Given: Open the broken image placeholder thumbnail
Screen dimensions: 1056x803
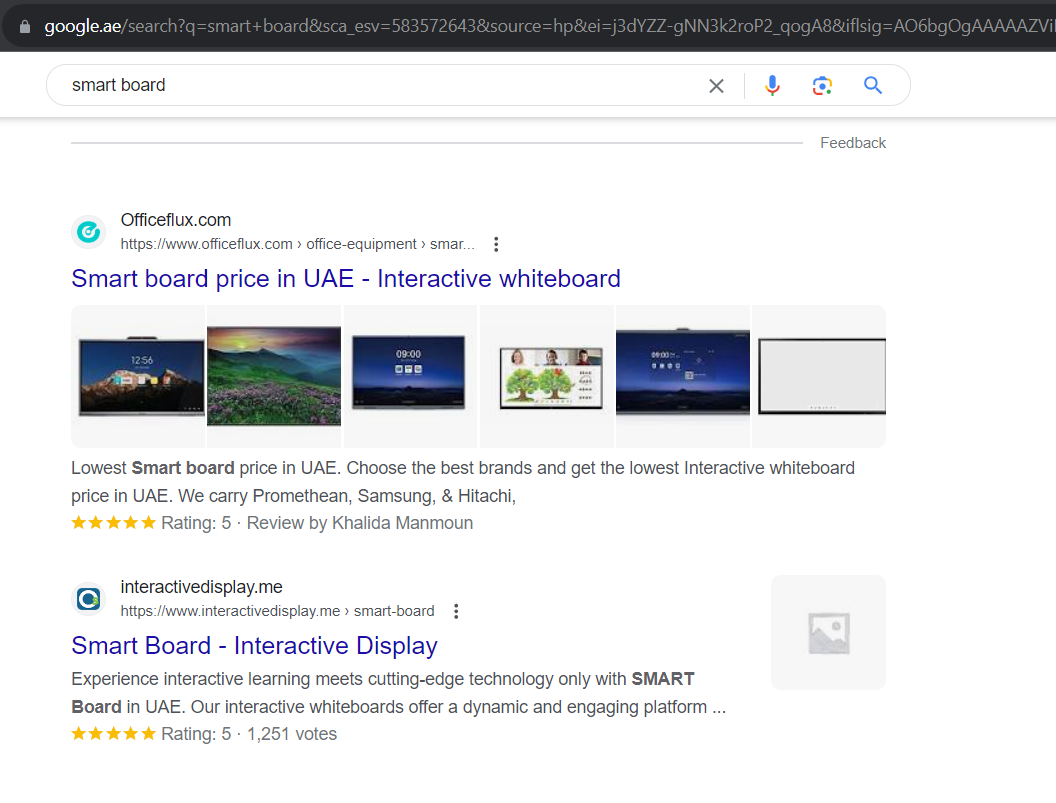Looking at the screenshot, I should tap(828, 632).
